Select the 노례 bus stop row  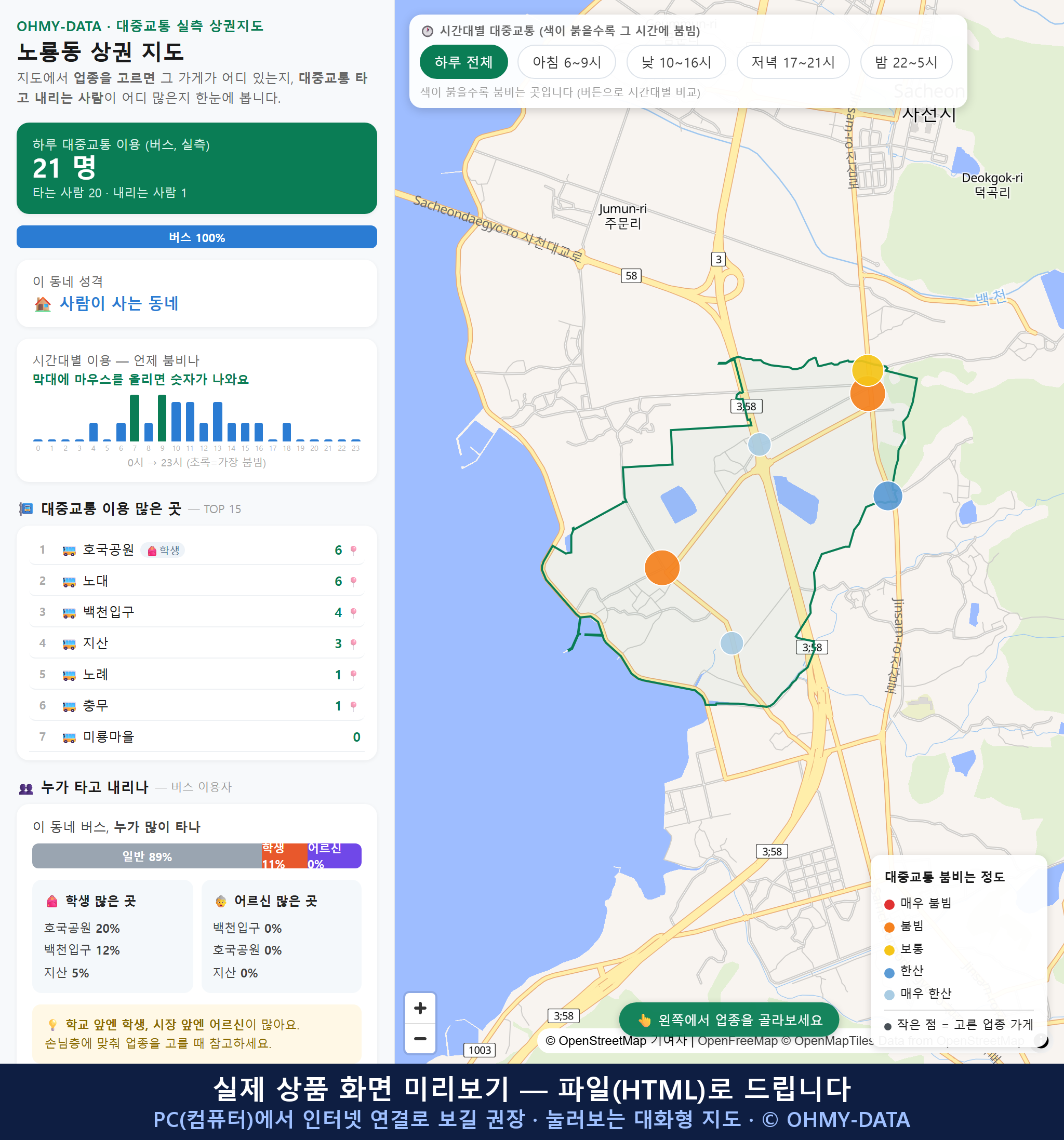(197, 674)
